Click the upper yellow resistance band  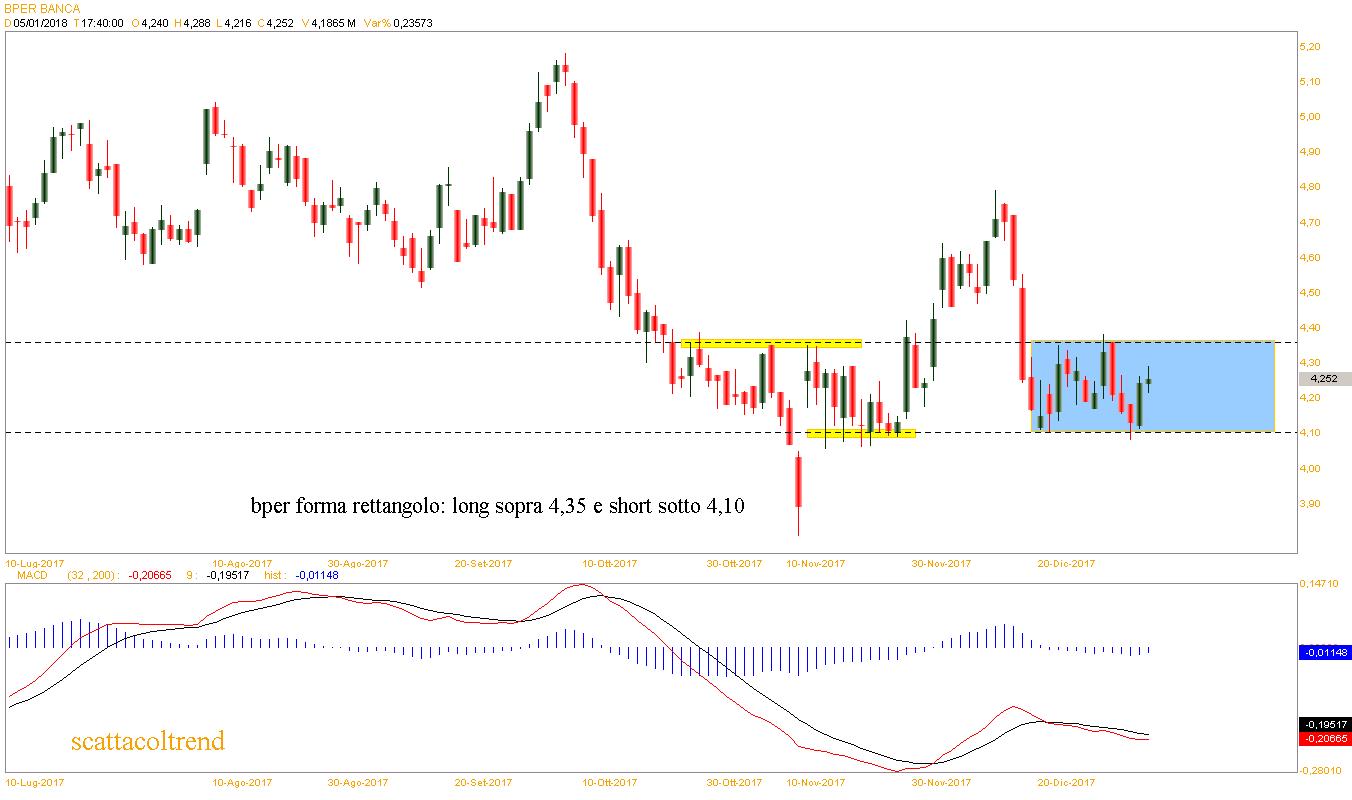770,343
